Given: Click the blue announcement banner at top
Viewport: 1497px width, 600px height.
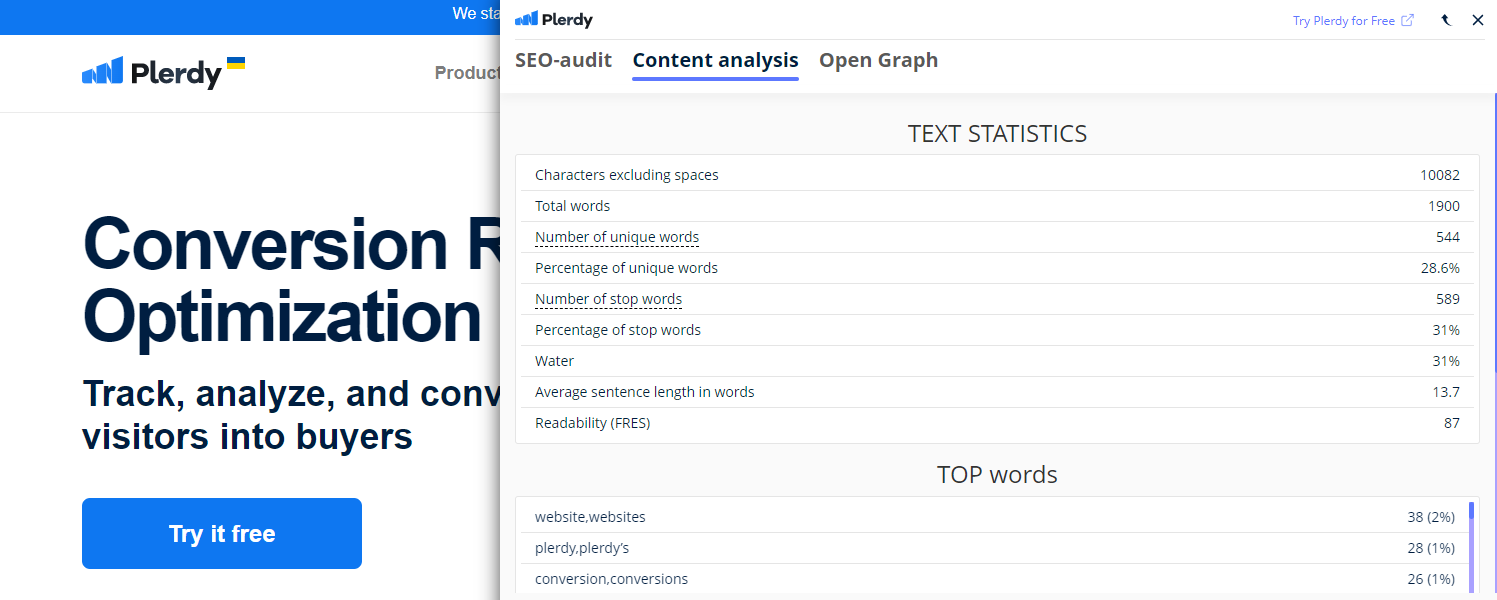Looking at the screenshot, I should pyautogui.click(x=250, y=17).
